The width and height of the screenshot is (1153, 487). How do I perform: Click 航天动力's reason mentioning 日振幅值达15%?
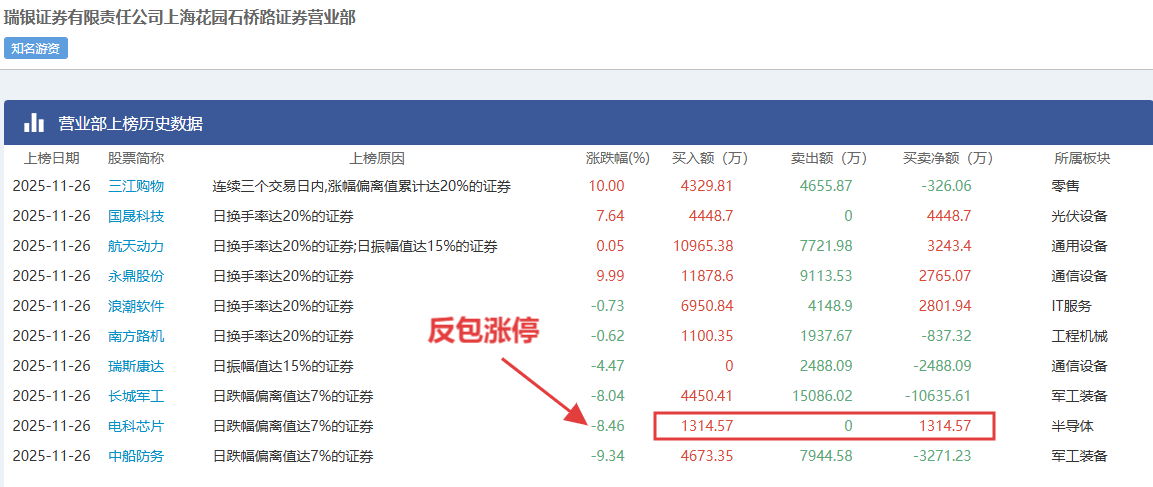click(x=355, y=246)
